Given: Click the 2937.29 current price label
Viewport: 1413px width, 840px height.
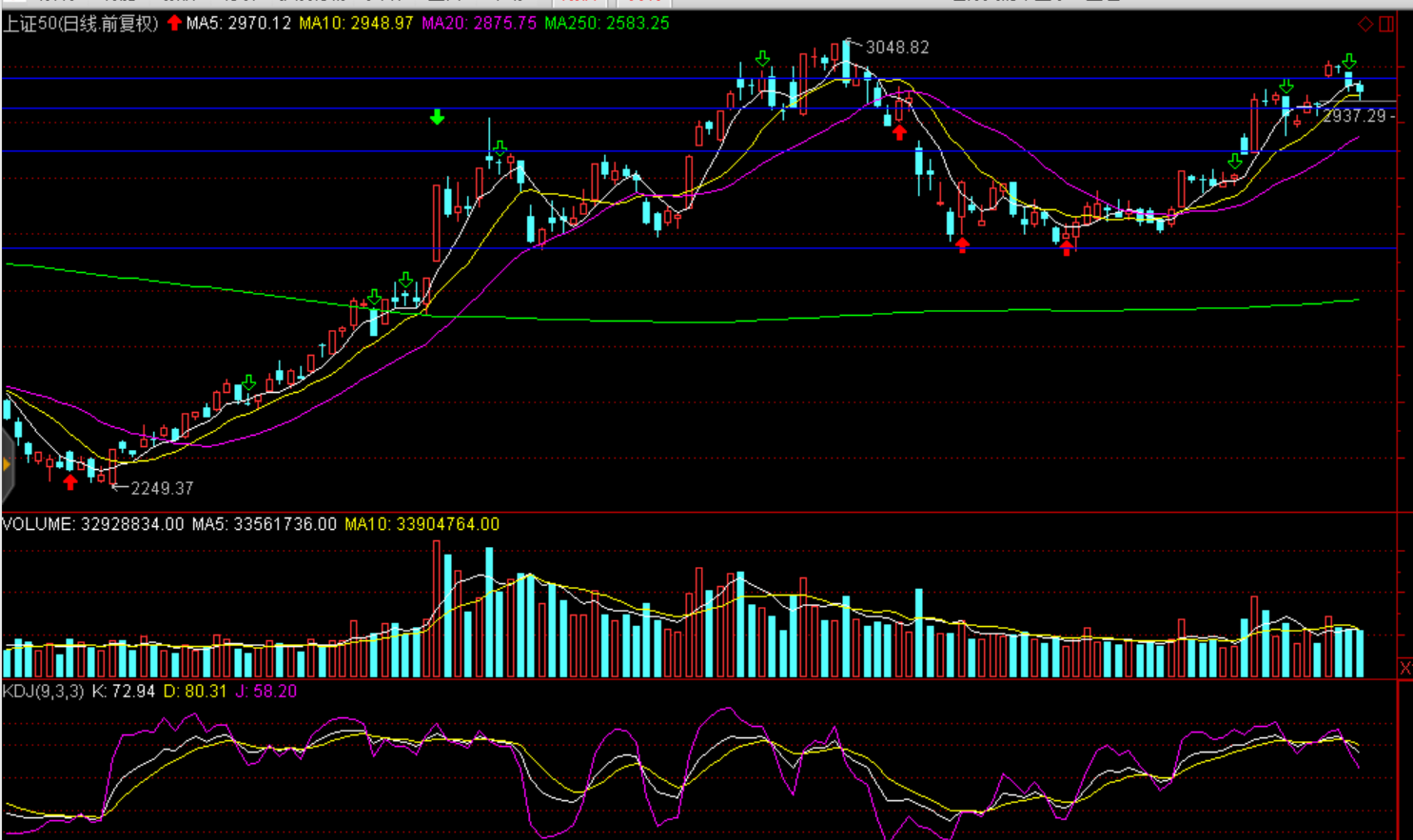Looking at the screenshot, I should (1354, 116).
